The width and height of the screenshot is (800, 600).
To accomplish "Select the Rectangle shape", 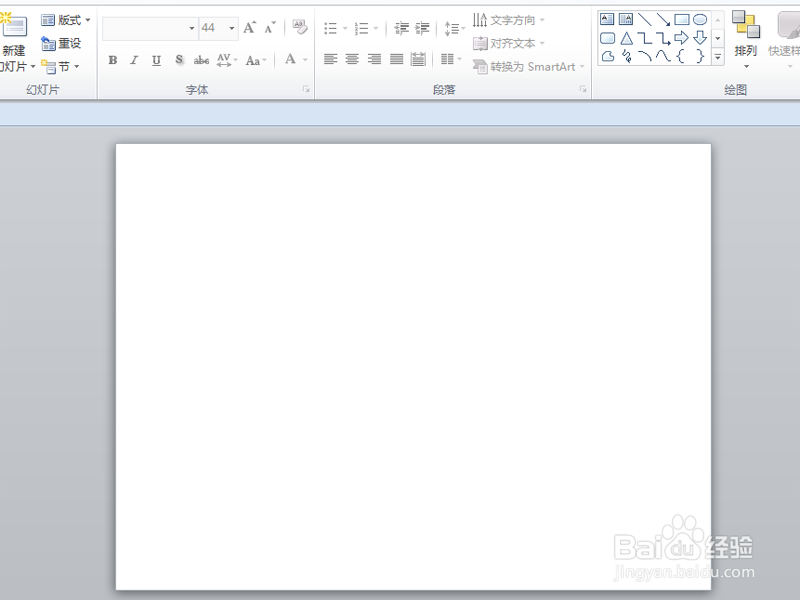I will 682,19.
